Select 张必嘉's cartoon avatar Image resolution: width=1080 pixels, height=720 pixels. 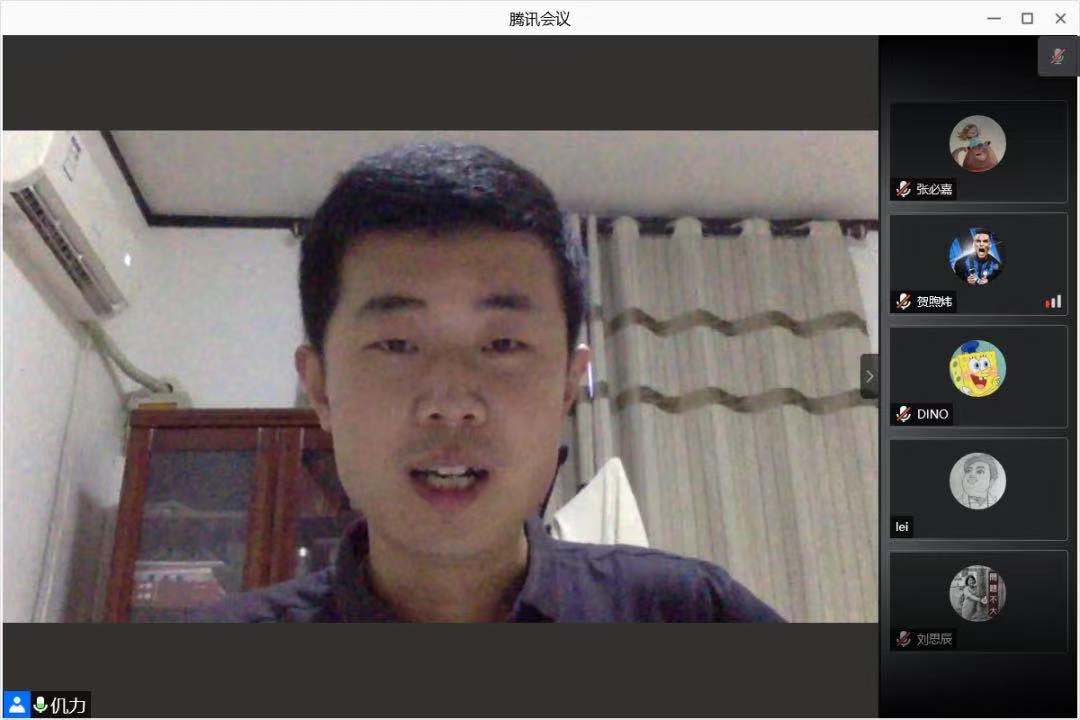(x=977, y=144)
